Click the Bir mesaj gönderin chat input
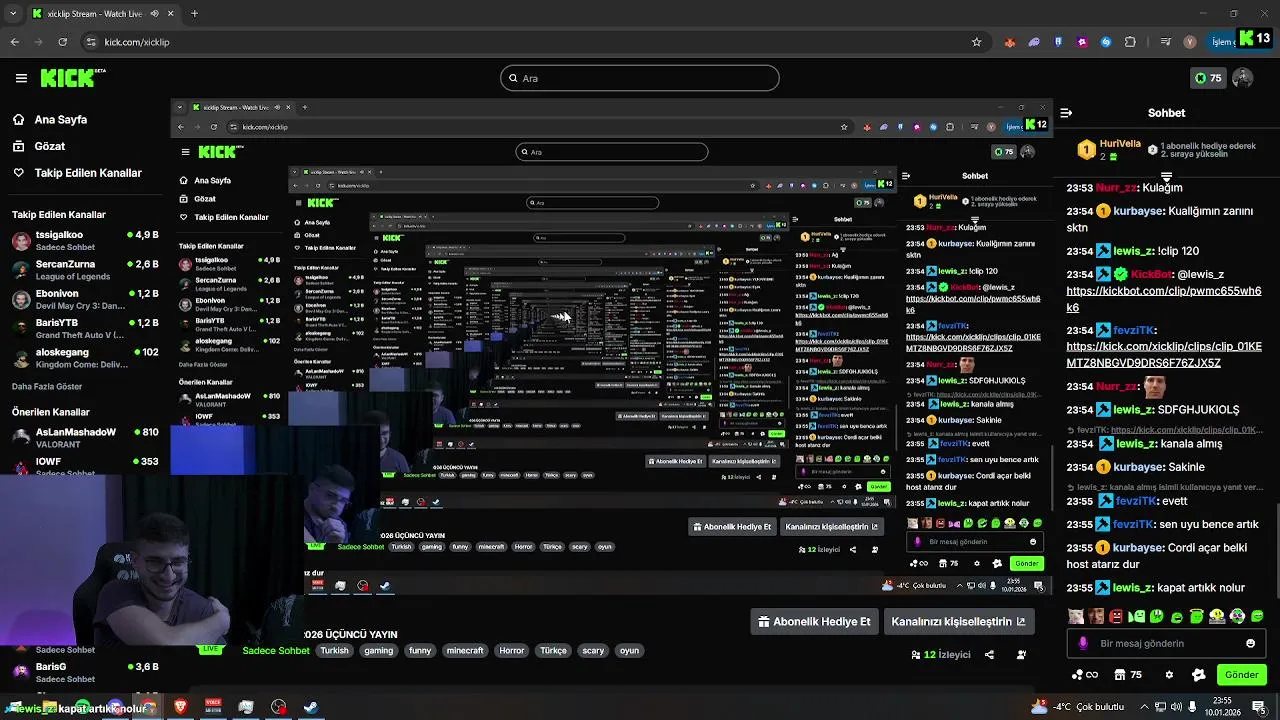This screenshot has width=1280, height=720. point(1165,643)
